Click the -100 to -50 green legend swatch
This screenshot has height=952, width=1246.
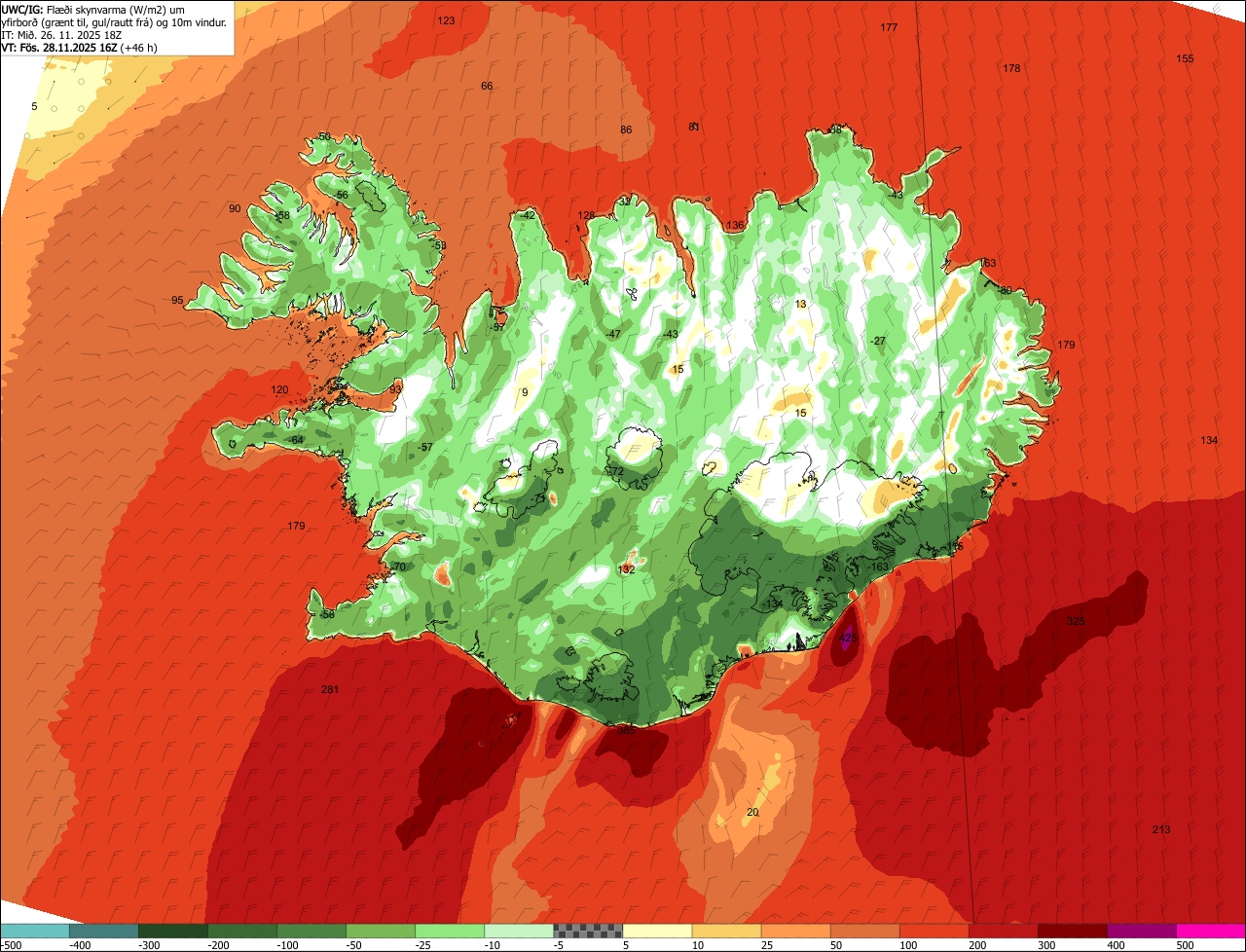click(311, 930)
